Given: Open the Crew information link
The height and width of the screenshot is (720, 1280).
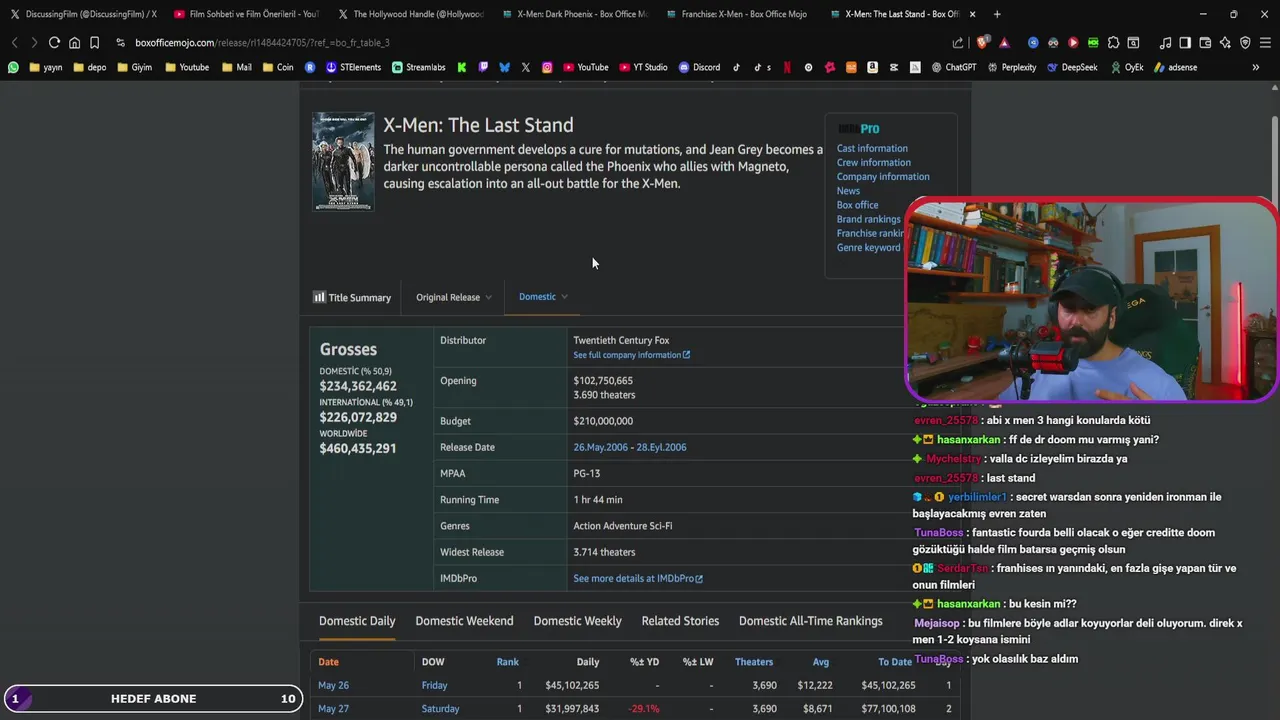Looking at the screenshot, I should (873, 162).
